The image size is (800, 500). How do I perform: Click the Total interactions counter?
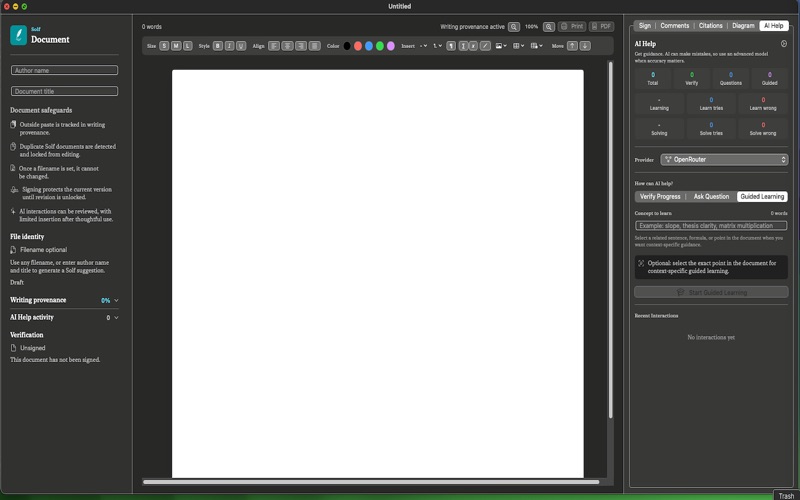(x=653, y=79)
